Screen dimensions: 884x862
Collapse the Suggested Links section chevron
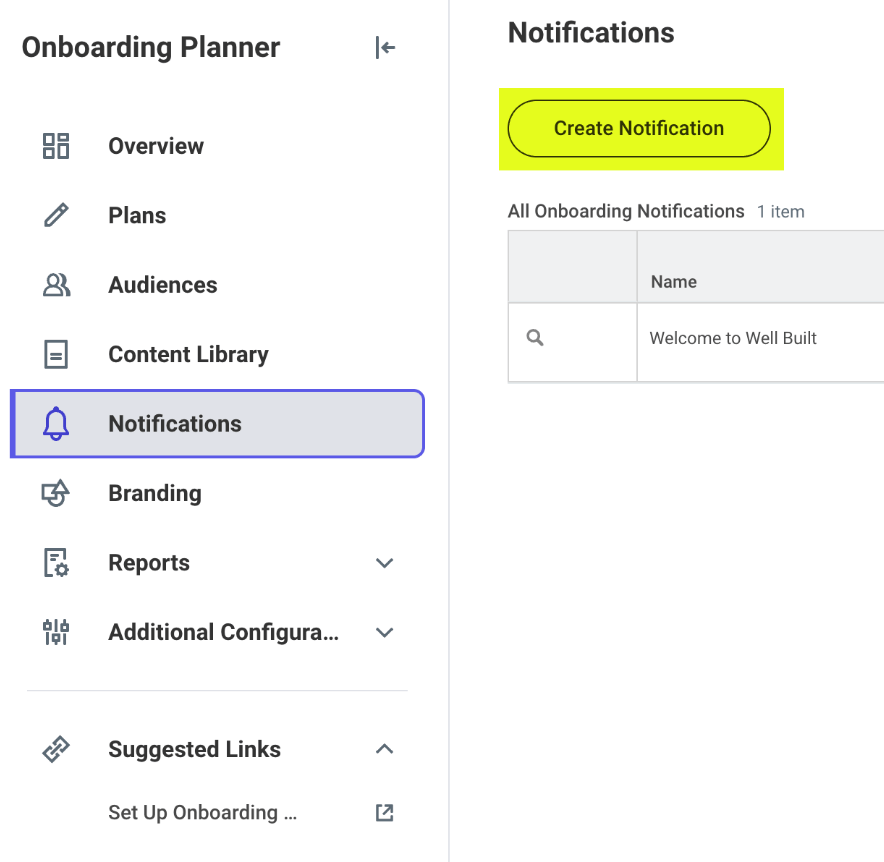tap(384, 749)
